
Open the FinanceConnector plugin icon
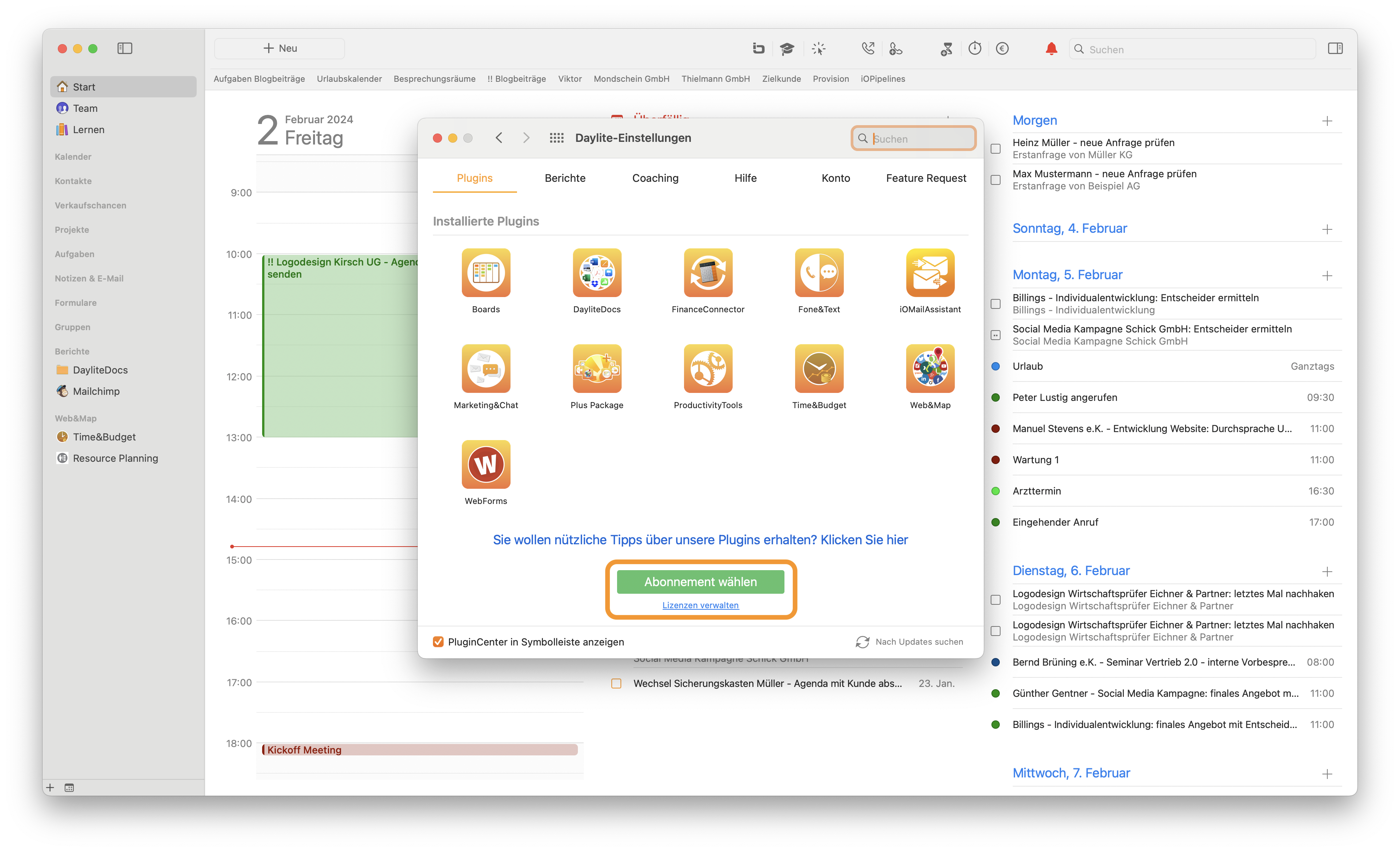coord(708,273)
